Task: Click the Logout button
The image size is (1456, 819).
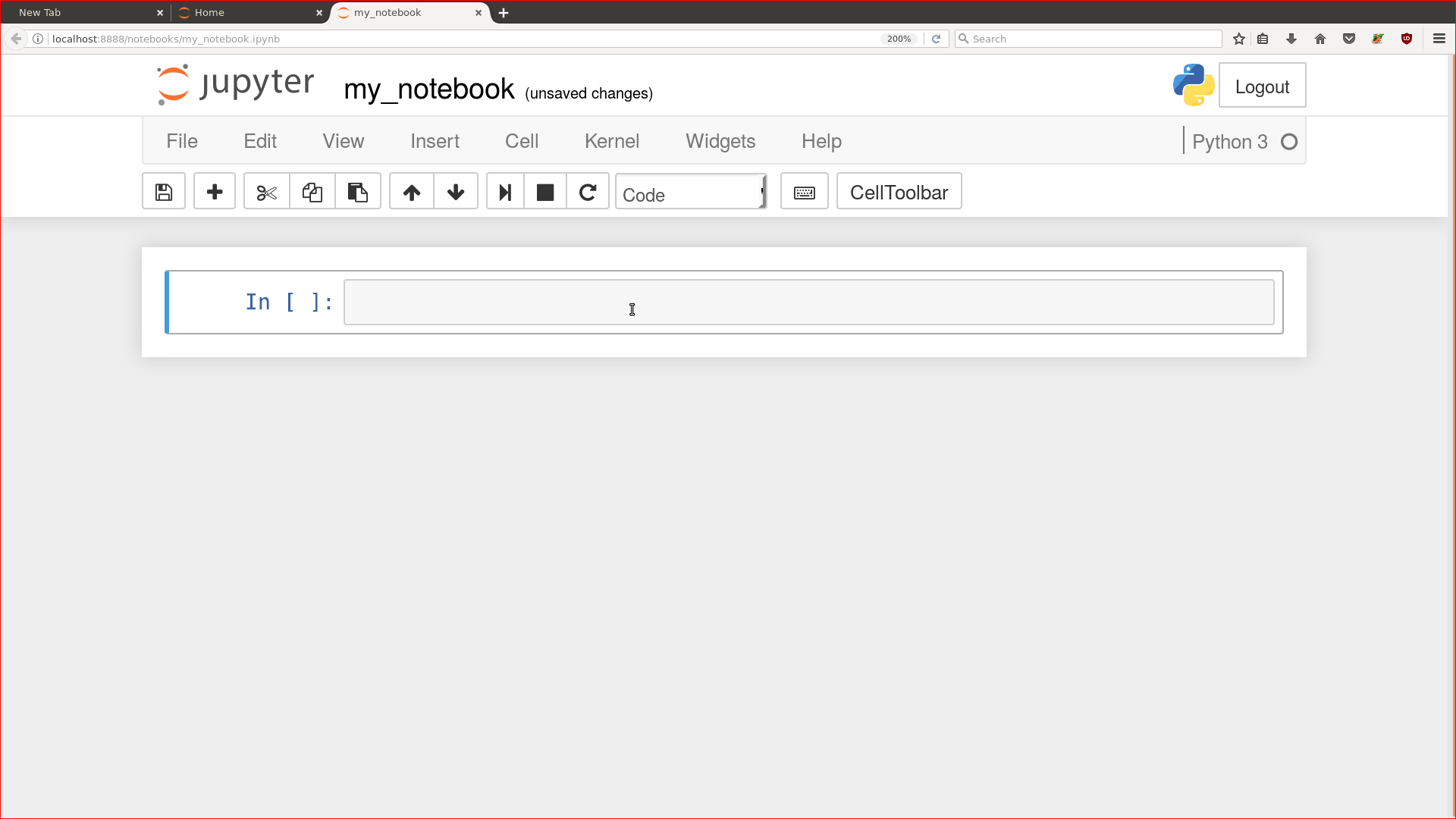Action: tap(1262, 86)
